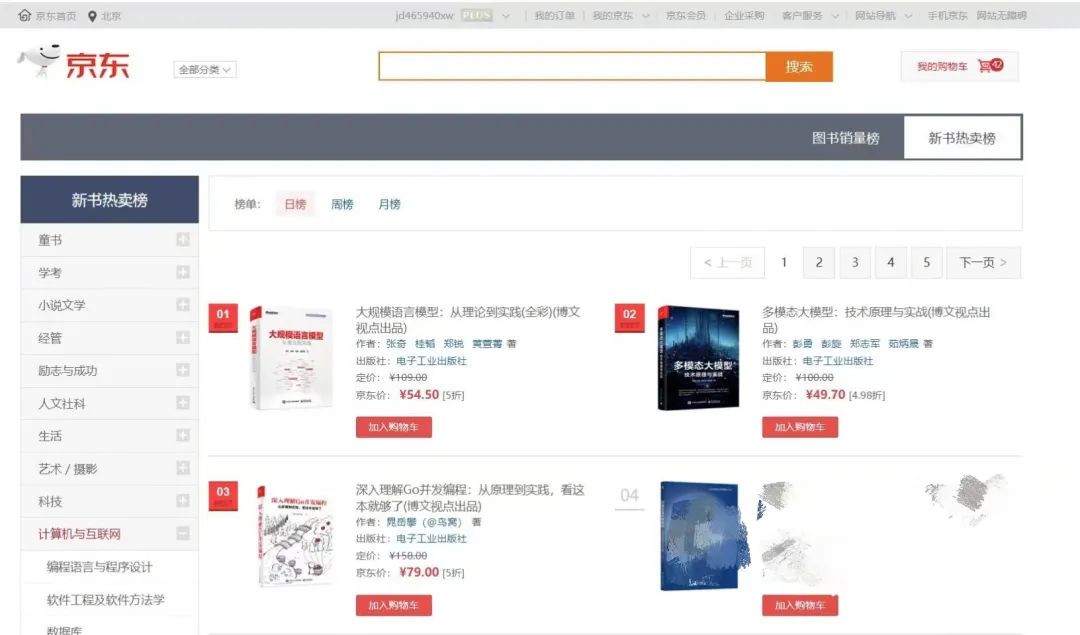The height and width of the screenshot is (635, 1080).
Task: Open the 深入理解Go并发编程 title link
Action: (470, 497)
